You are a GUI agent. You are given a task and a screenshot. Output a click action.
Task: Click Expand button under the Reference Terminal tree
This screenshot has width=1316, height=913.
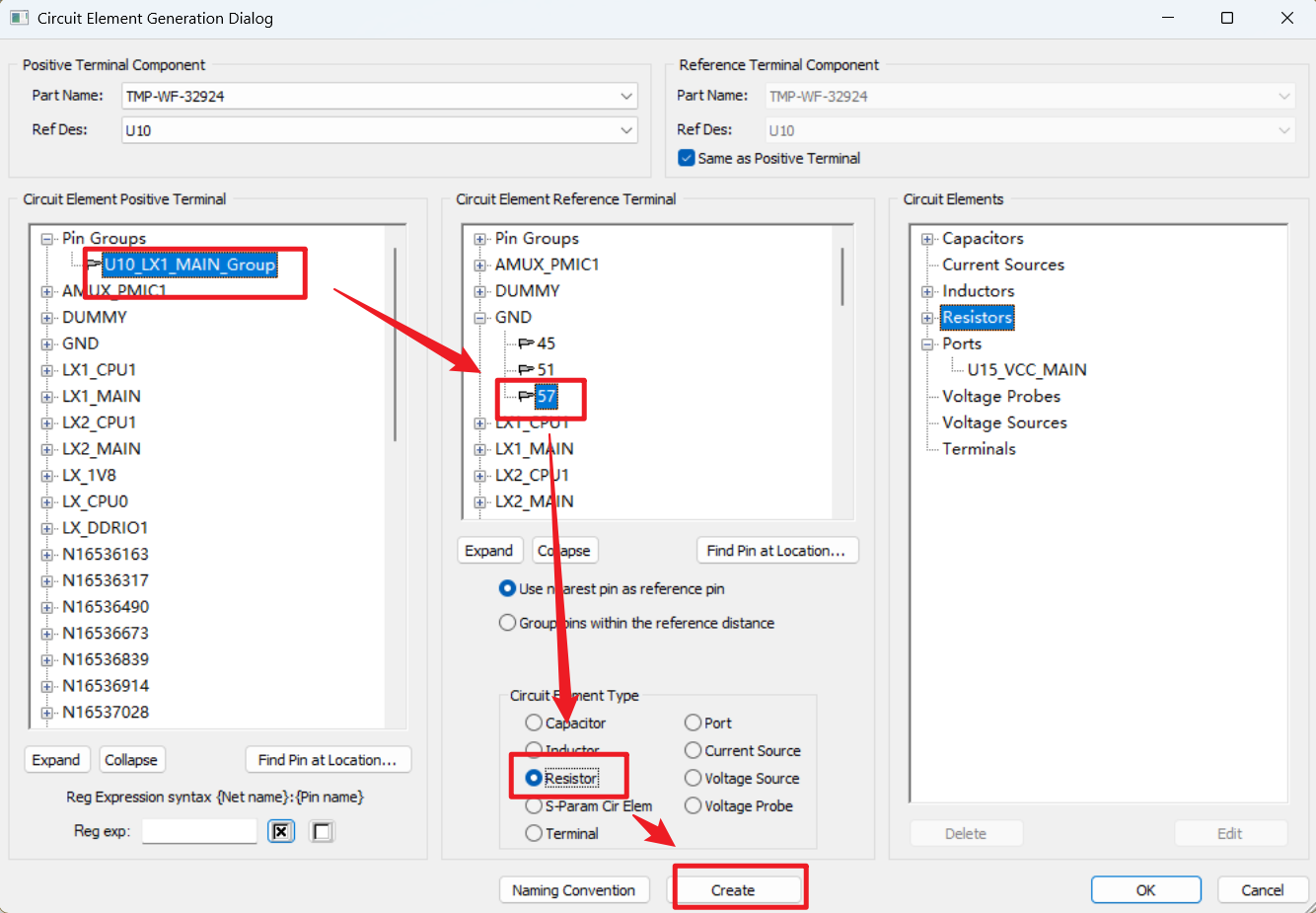click(x=489, y=551)
